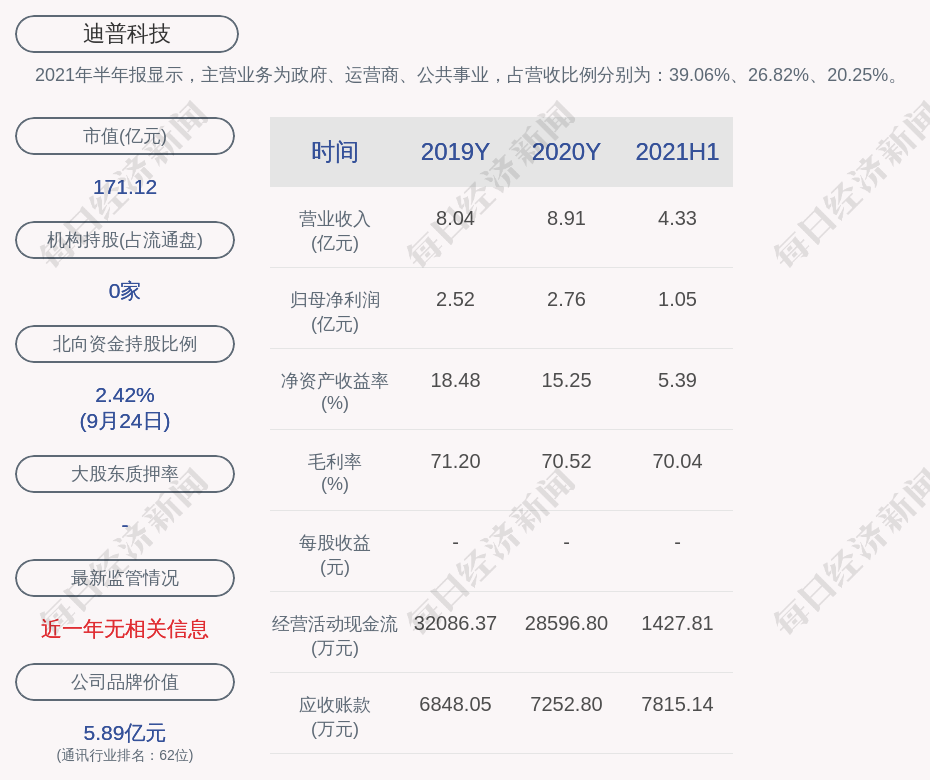
Task: Select the 北向资金持股比例 label pill
Action: point(125,343)
